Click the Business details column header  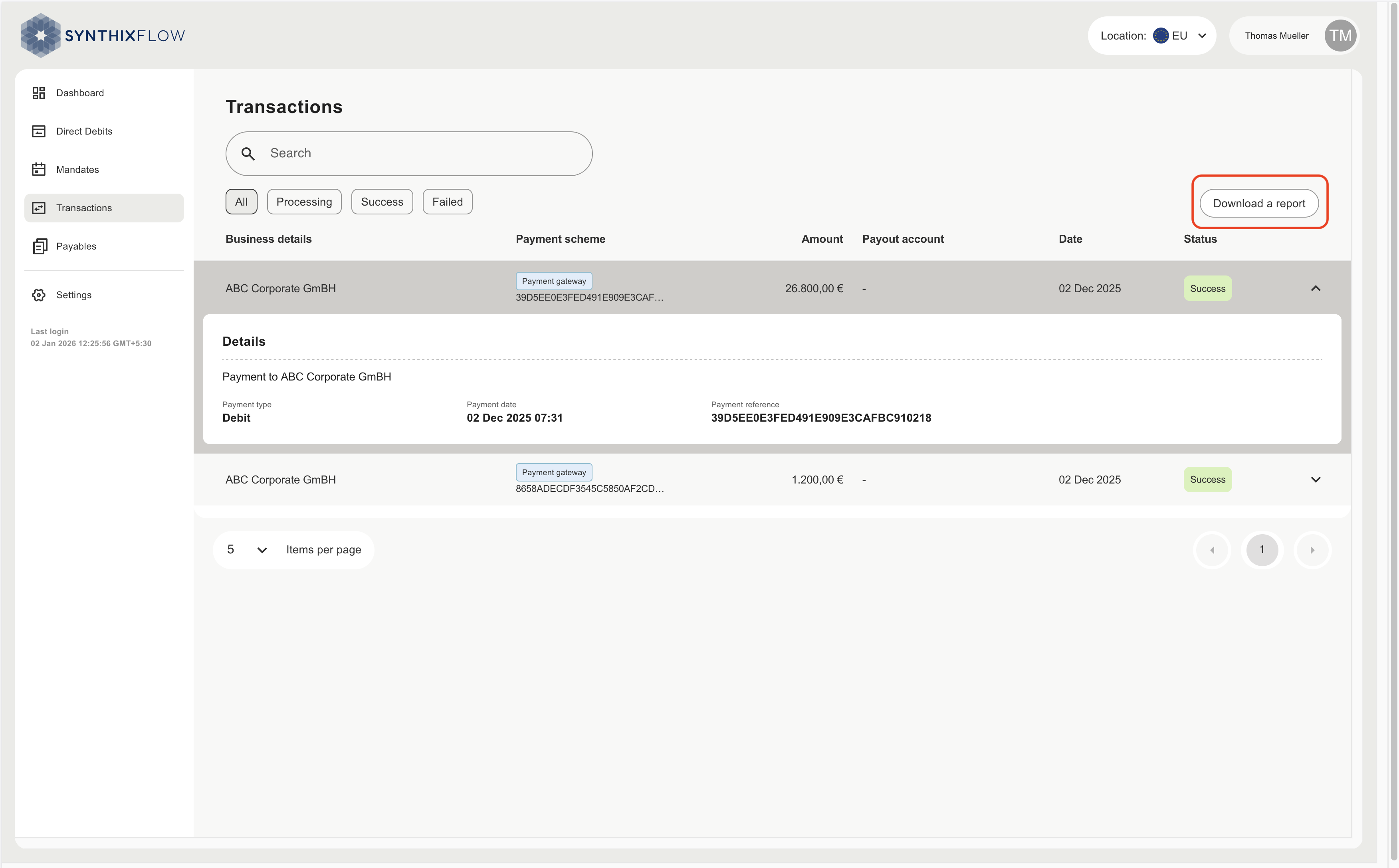268,239
